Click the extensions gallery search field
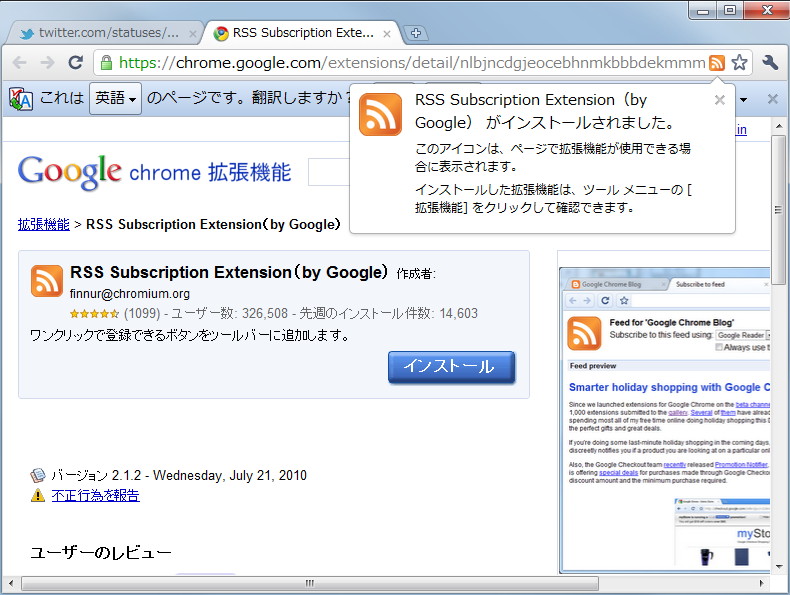Image resolution: width=790 pixels, height=595 pixels. [x=328, y=172]
